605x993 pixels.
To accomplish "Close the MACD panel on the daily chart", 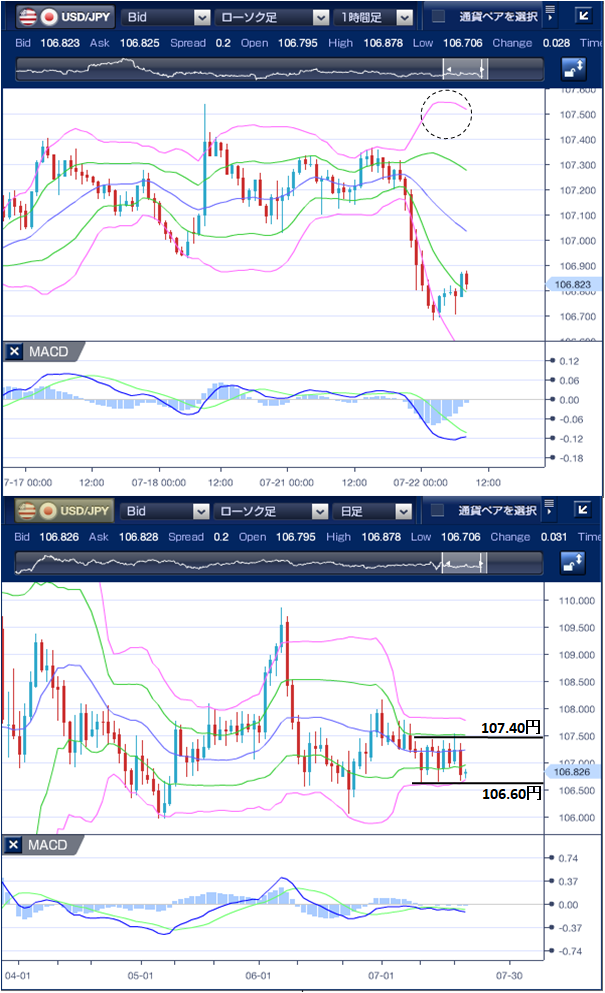I will (x=14, y=845).
